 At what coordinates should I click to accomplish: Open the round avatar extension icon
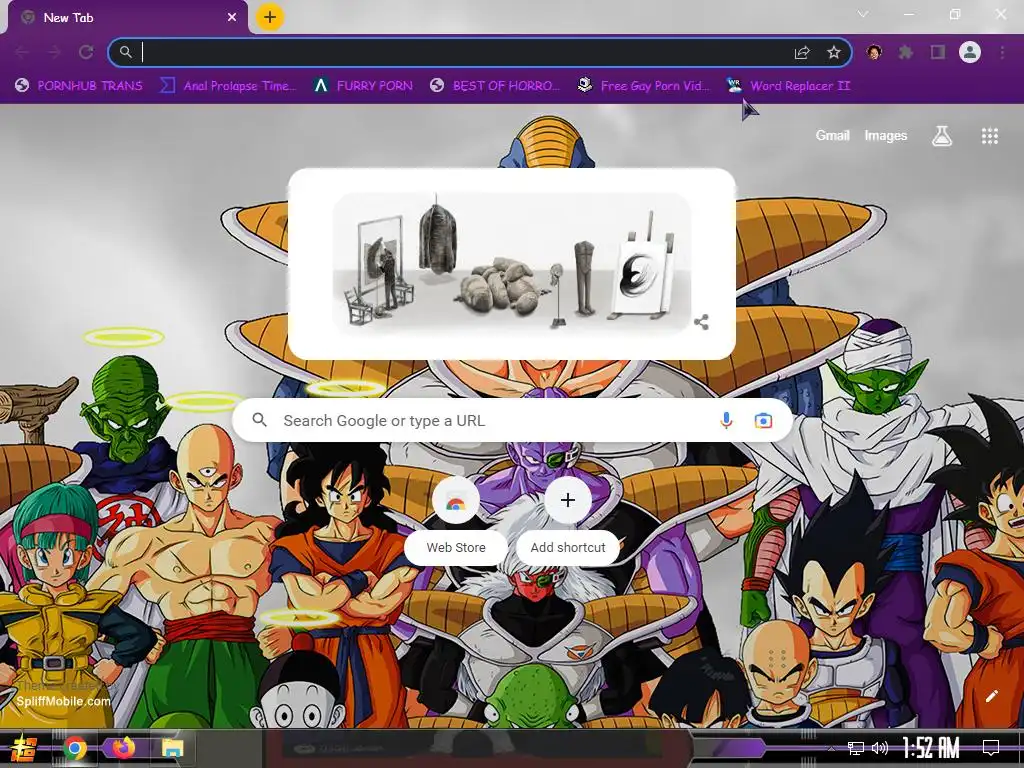click(x=874, y=52)
